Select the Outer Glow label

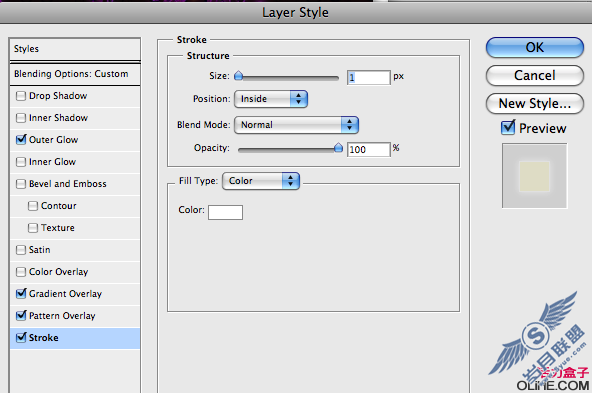[54, 140]
